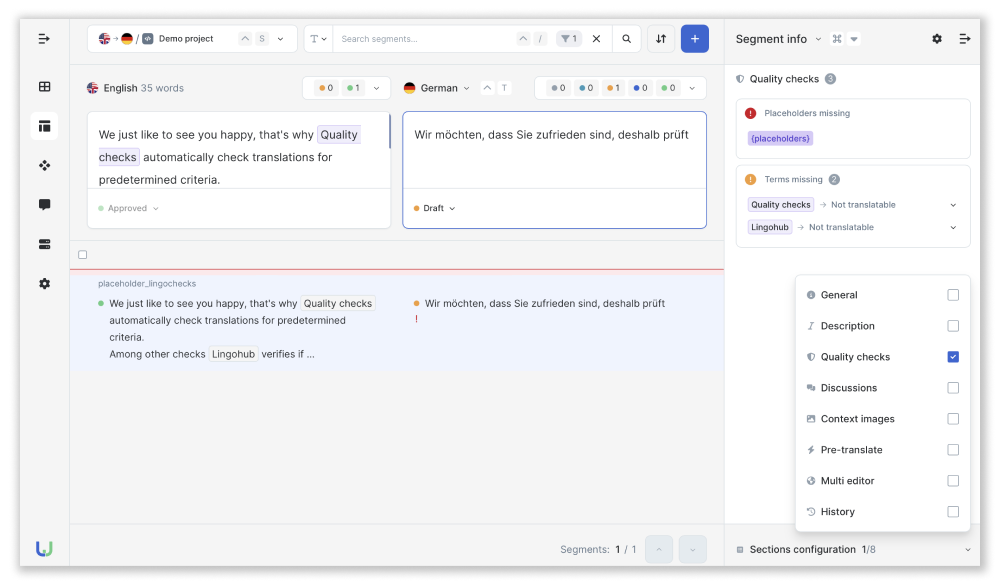Enable the Pre-translate section checkbox
This screenshot has height=583, width=1000.
(x=953, y=450)
